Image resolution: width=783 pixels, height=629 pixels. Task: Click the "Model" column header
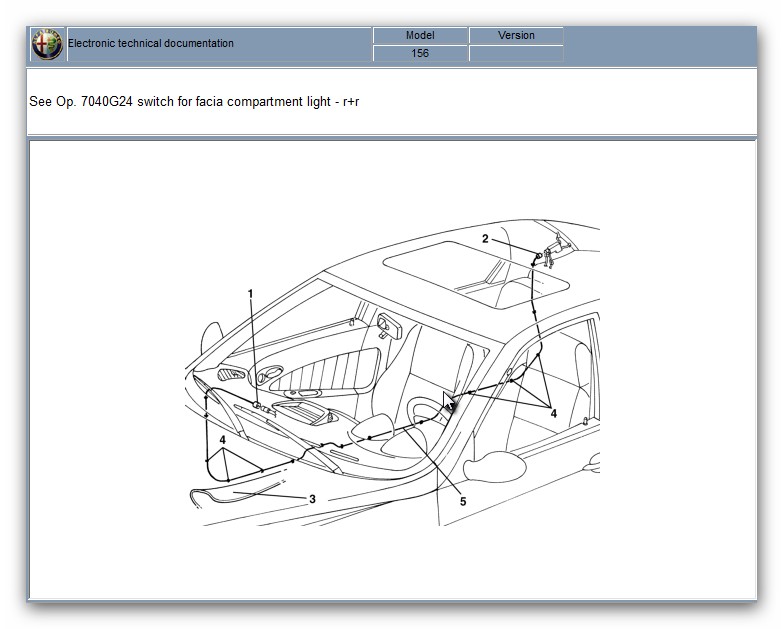click(420, 35)
